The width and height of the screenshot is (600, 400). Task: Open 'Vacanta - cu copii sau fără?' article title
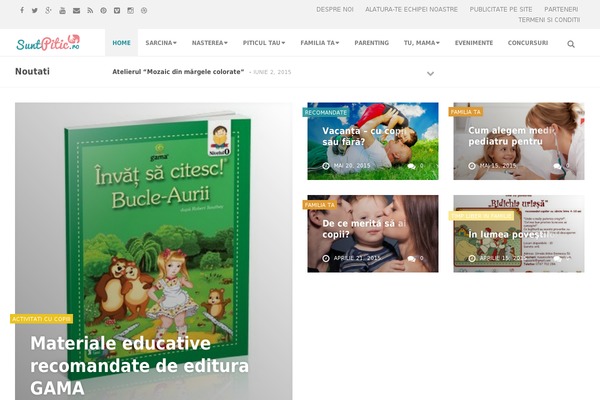[364, 136]
